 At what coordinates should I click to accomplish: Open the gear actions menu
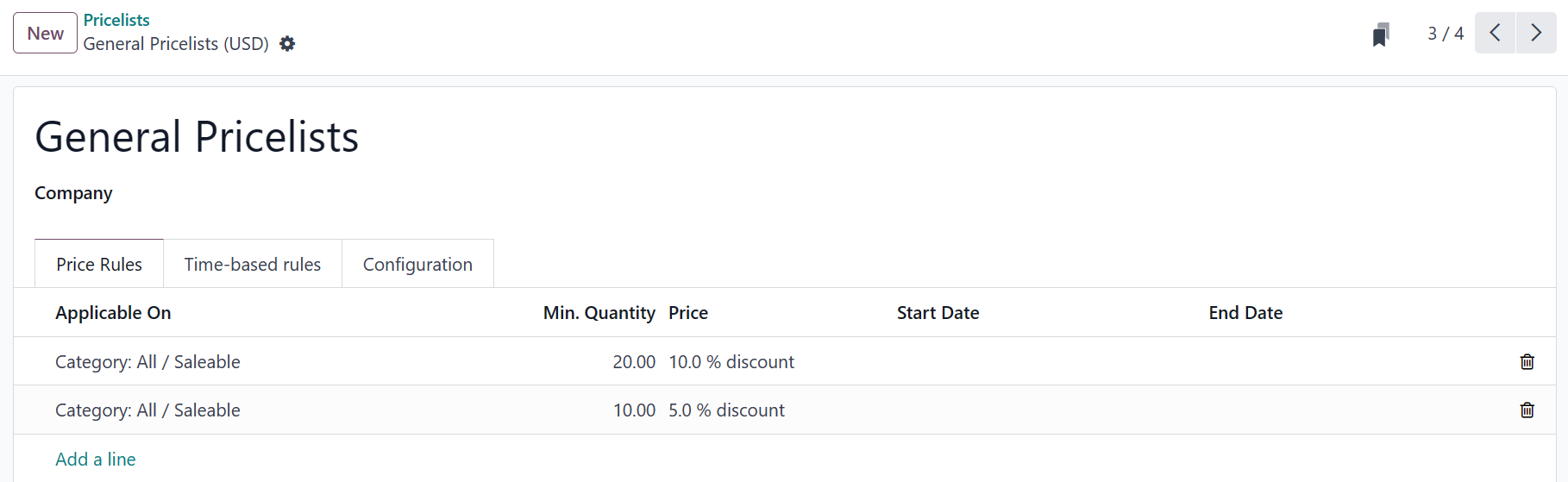coord(287,44)
